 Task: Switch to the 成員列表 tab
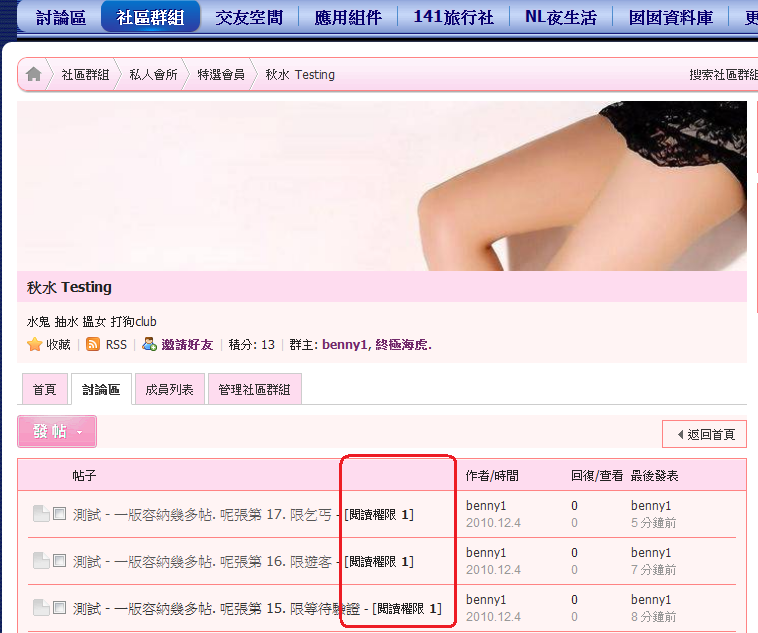point(169,389)
